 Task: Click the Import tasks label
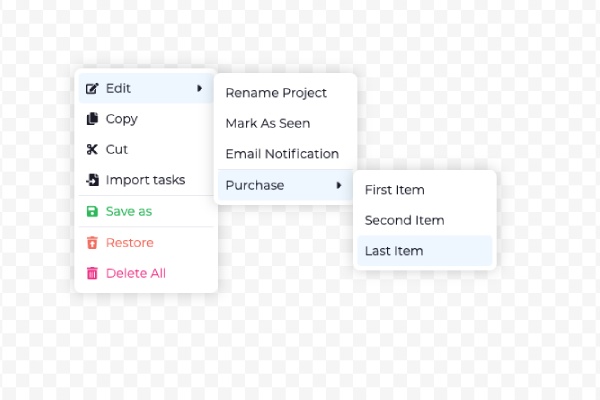pyautogui.click(x=145, y=180)
